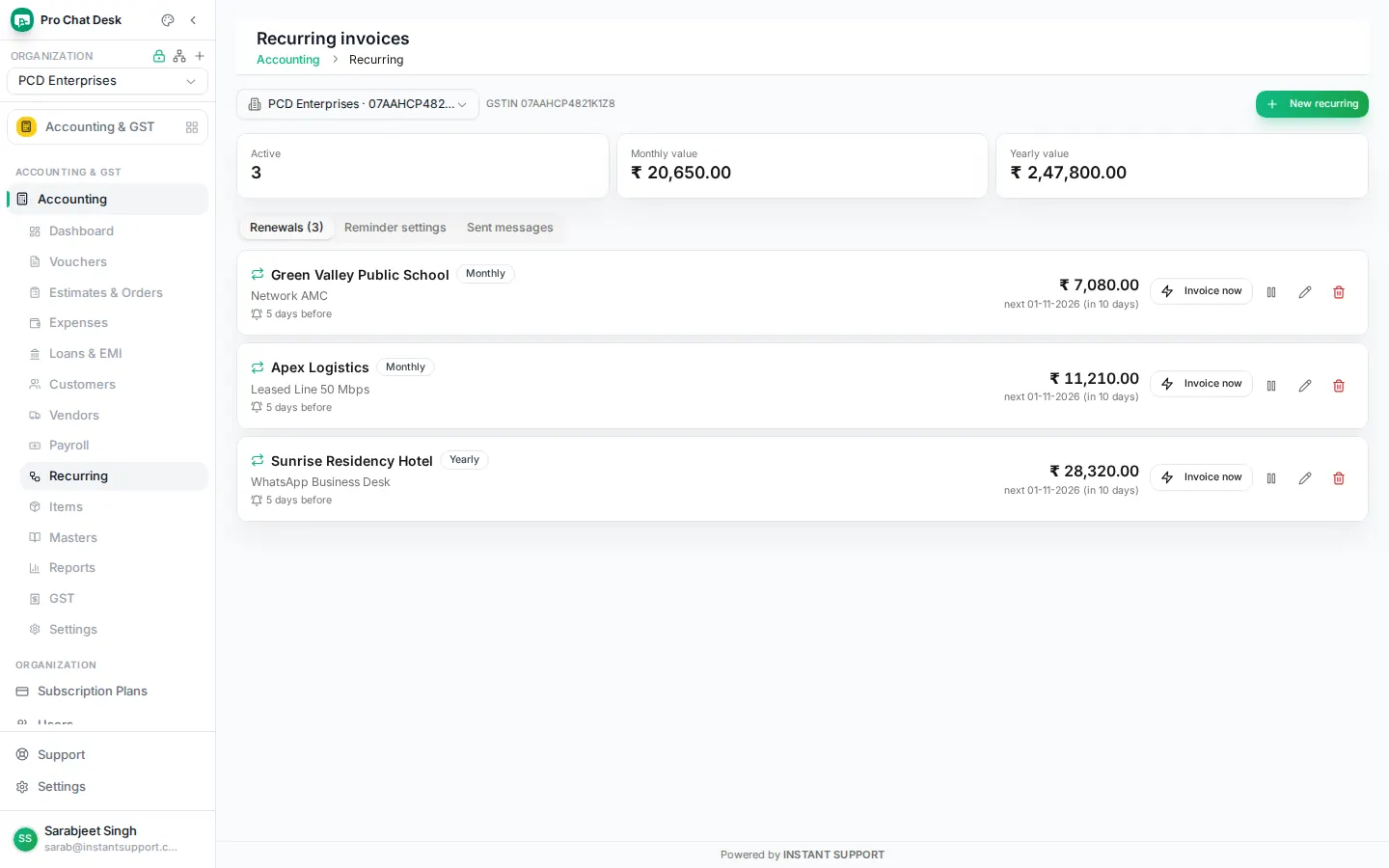1389x868 pixels.
Task: Pause the Apex Logistics recurring invoice
Action: [x=1271, y=386]
